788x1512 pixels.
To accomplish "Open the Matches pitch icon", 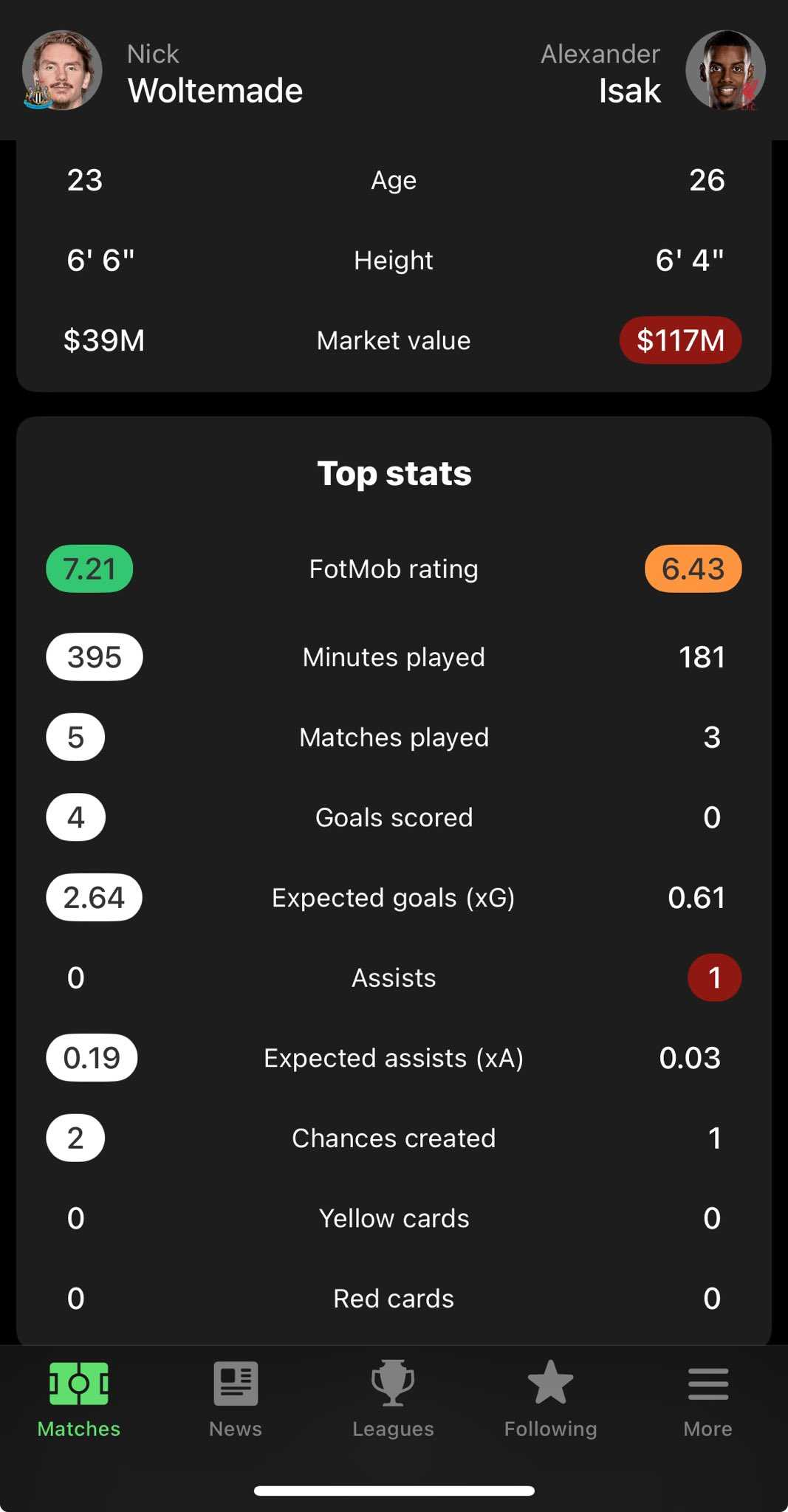I will pyautogui.click(x=79, y=1383).
